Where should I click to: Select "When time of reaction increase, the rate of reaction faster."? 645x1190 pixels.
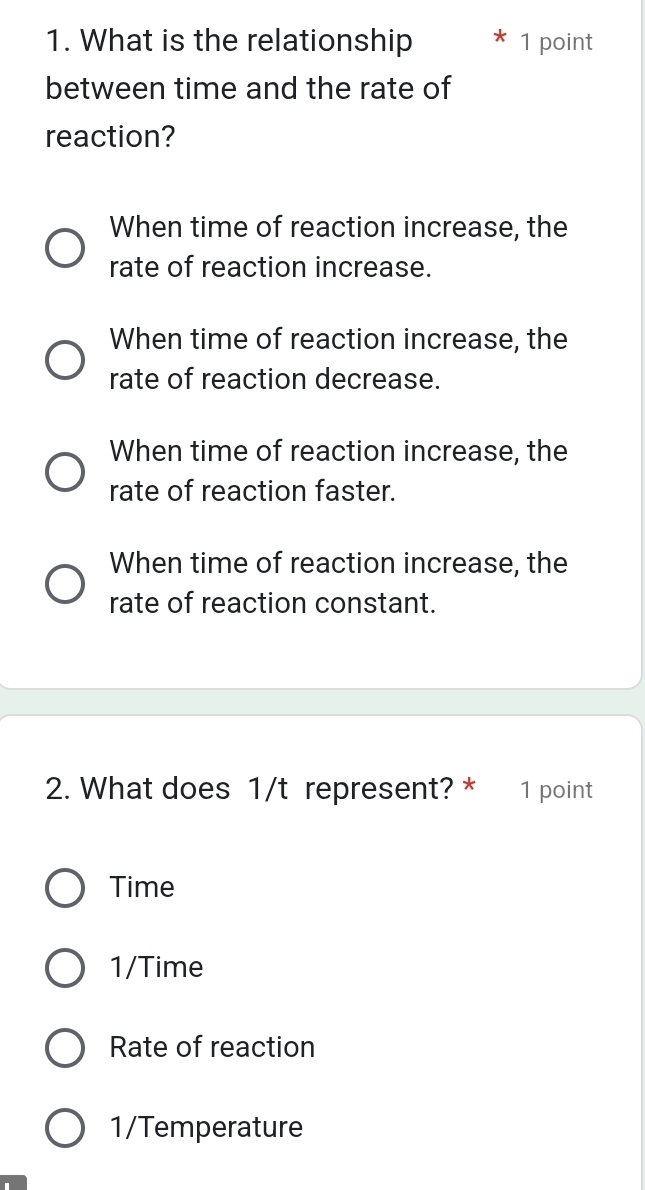[63, 471]
